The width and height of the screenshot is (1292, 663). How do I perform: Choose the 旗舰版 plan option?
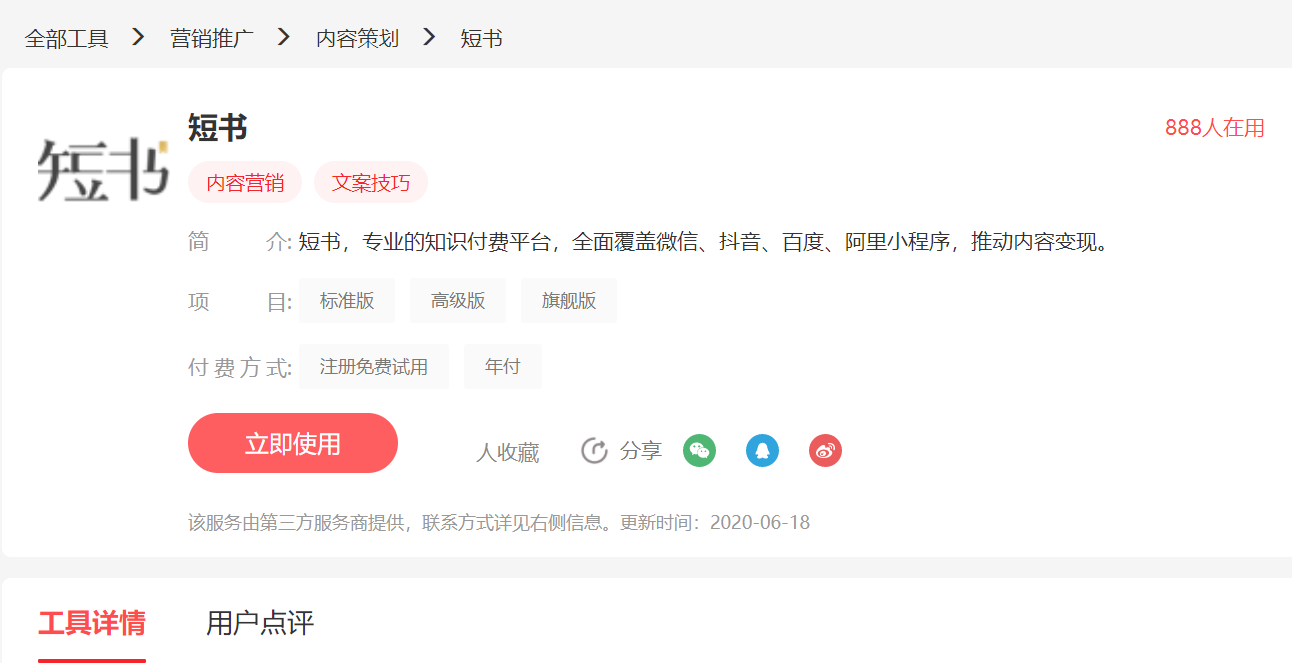[569, 301]
